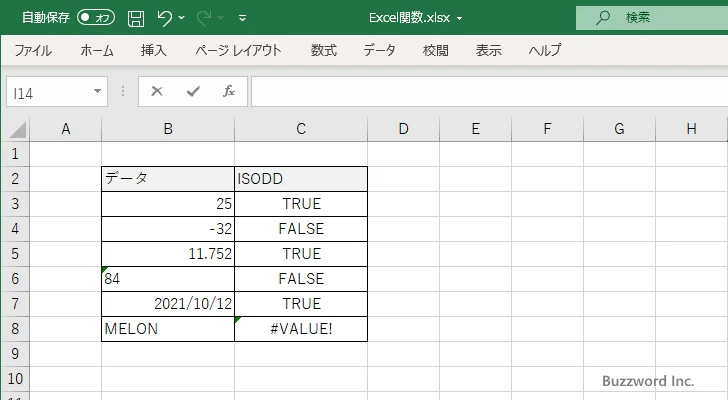Toggle the 自動保存 AutoSave switch
Image resolution: width=728 pixels, height=400 pixels.
(x=96, y=18)
